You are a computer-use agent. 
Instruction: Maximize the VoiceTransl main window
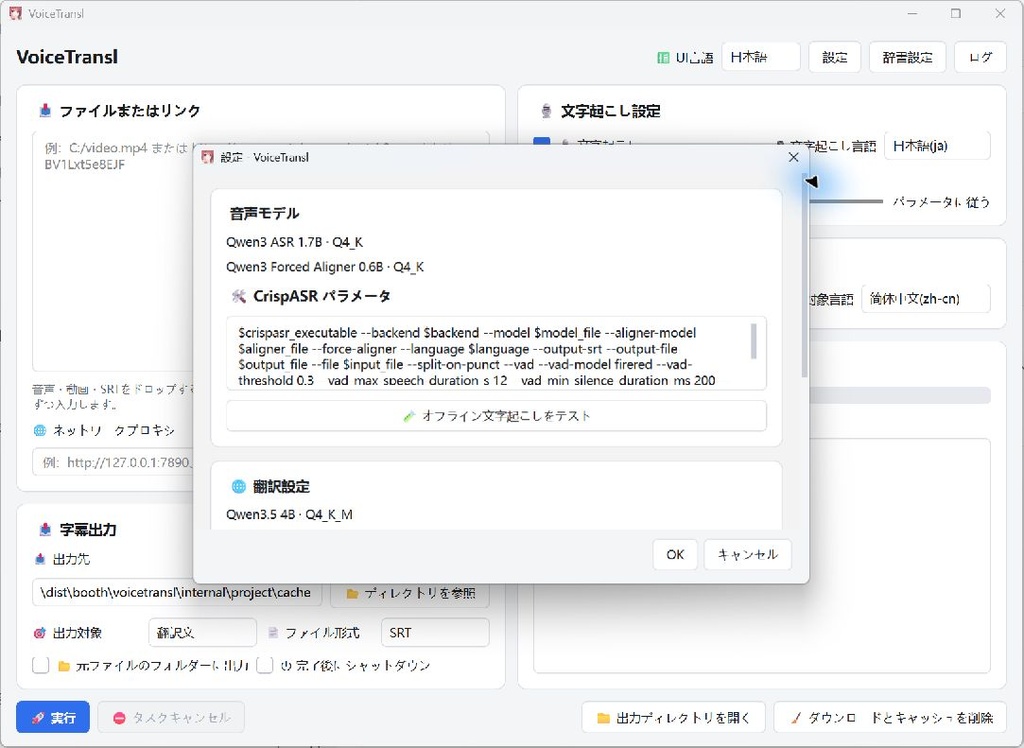click(956, 13)
